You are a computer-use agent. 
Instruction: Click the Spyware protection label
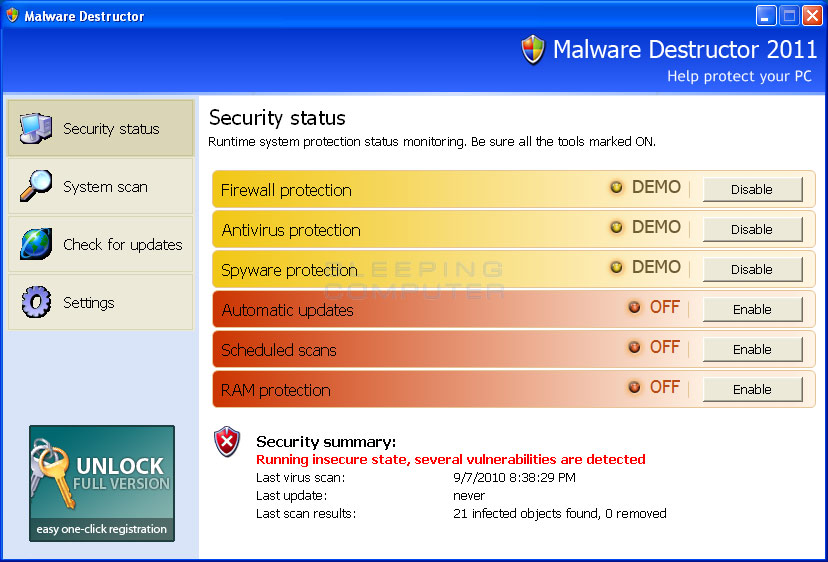[289, 270]
